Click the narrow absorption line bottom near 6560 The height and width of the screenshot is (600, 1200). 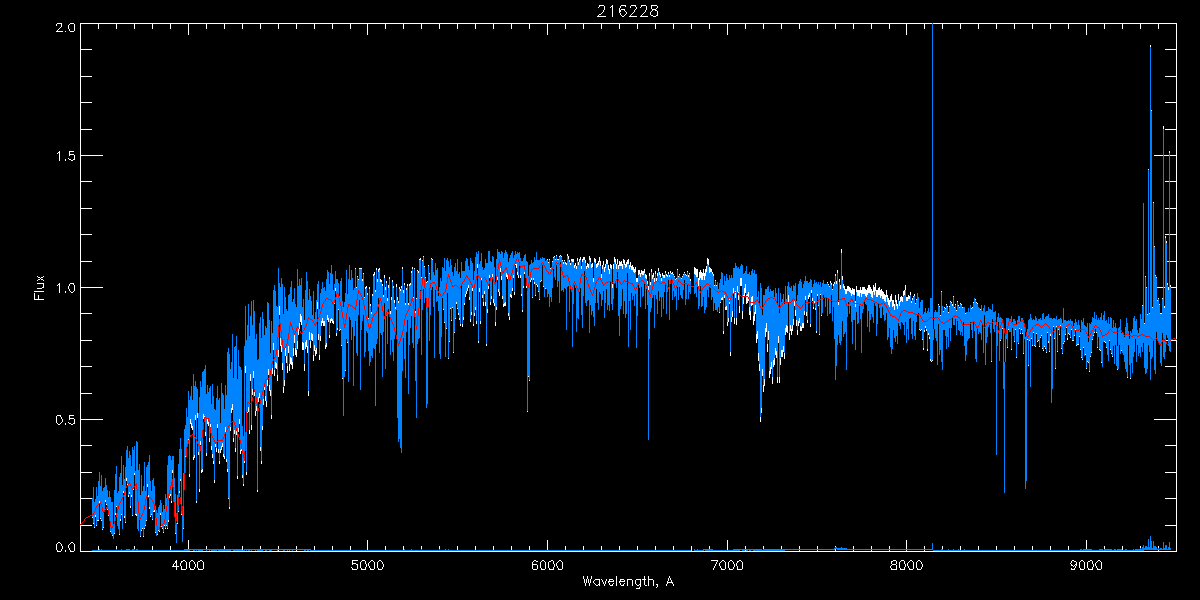(648, 436)
